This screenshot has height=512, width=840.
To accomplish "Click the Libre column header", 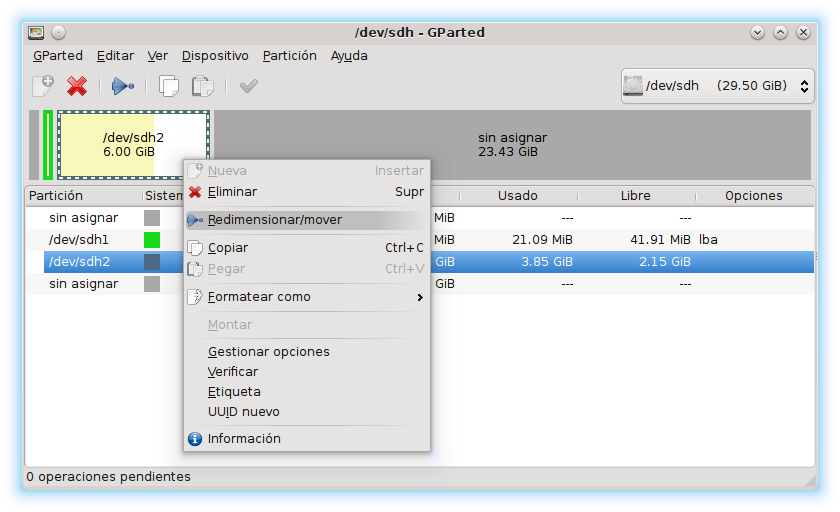I will [x=635, y=196].
